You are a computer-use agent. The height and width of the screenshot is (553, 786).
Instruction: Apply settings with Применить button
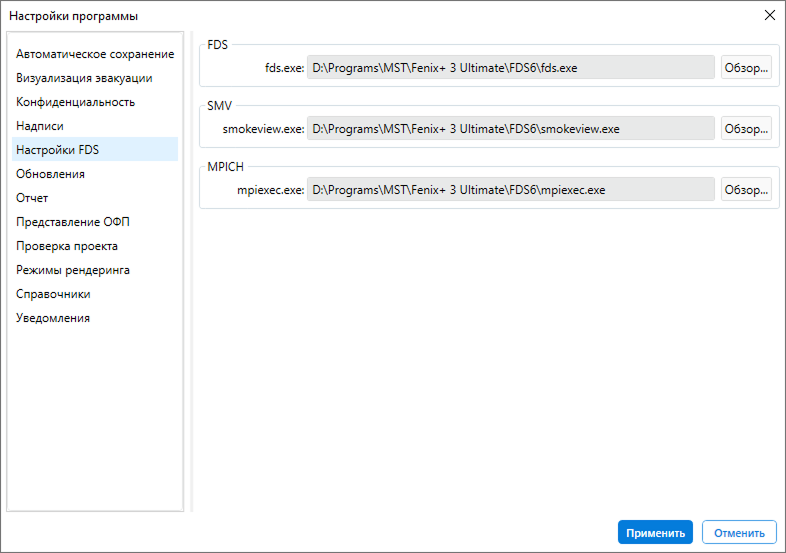coord(655,532)
